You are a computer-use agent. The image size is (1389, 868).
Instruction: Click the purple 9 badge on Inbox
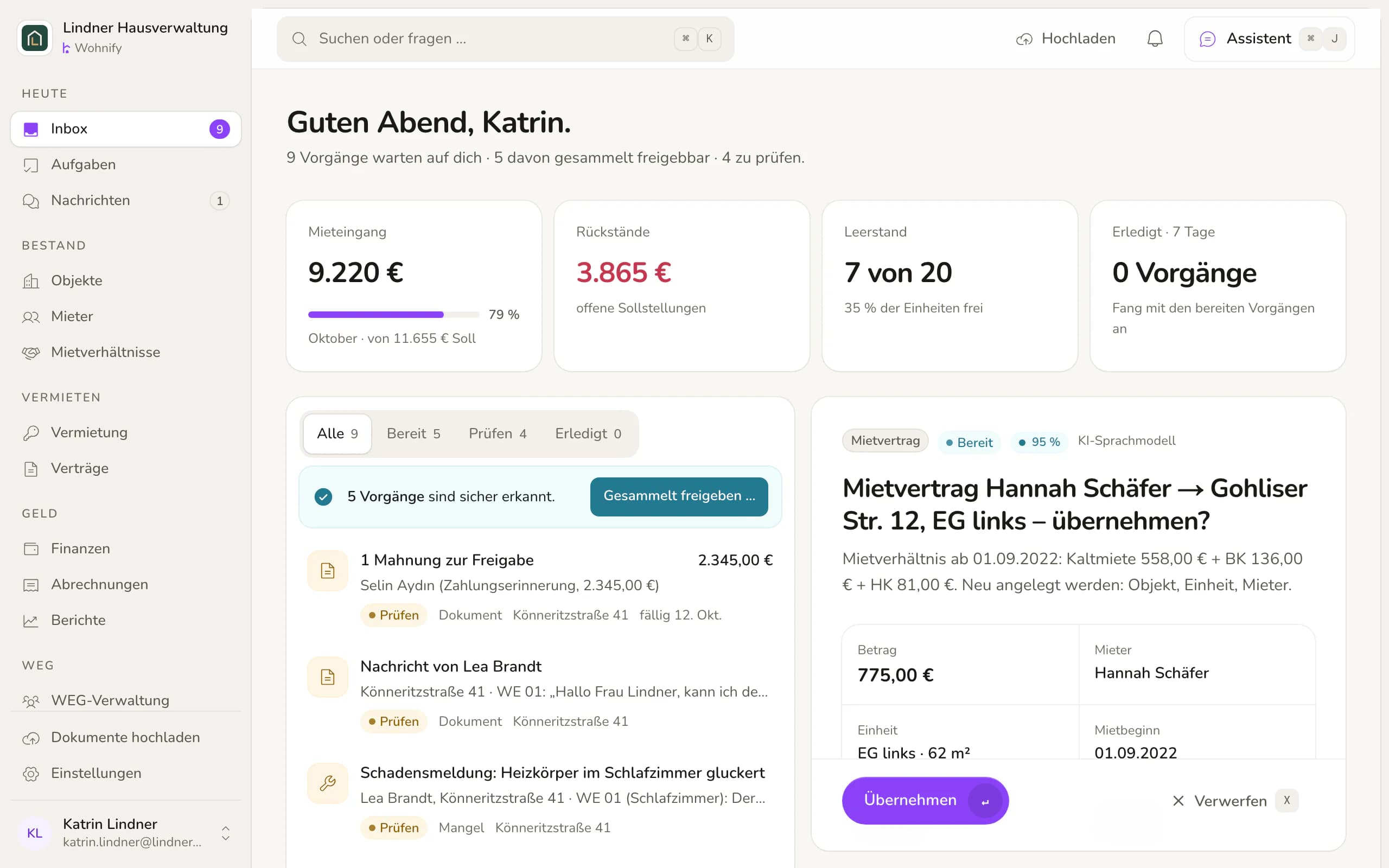(x=219, y=129)
